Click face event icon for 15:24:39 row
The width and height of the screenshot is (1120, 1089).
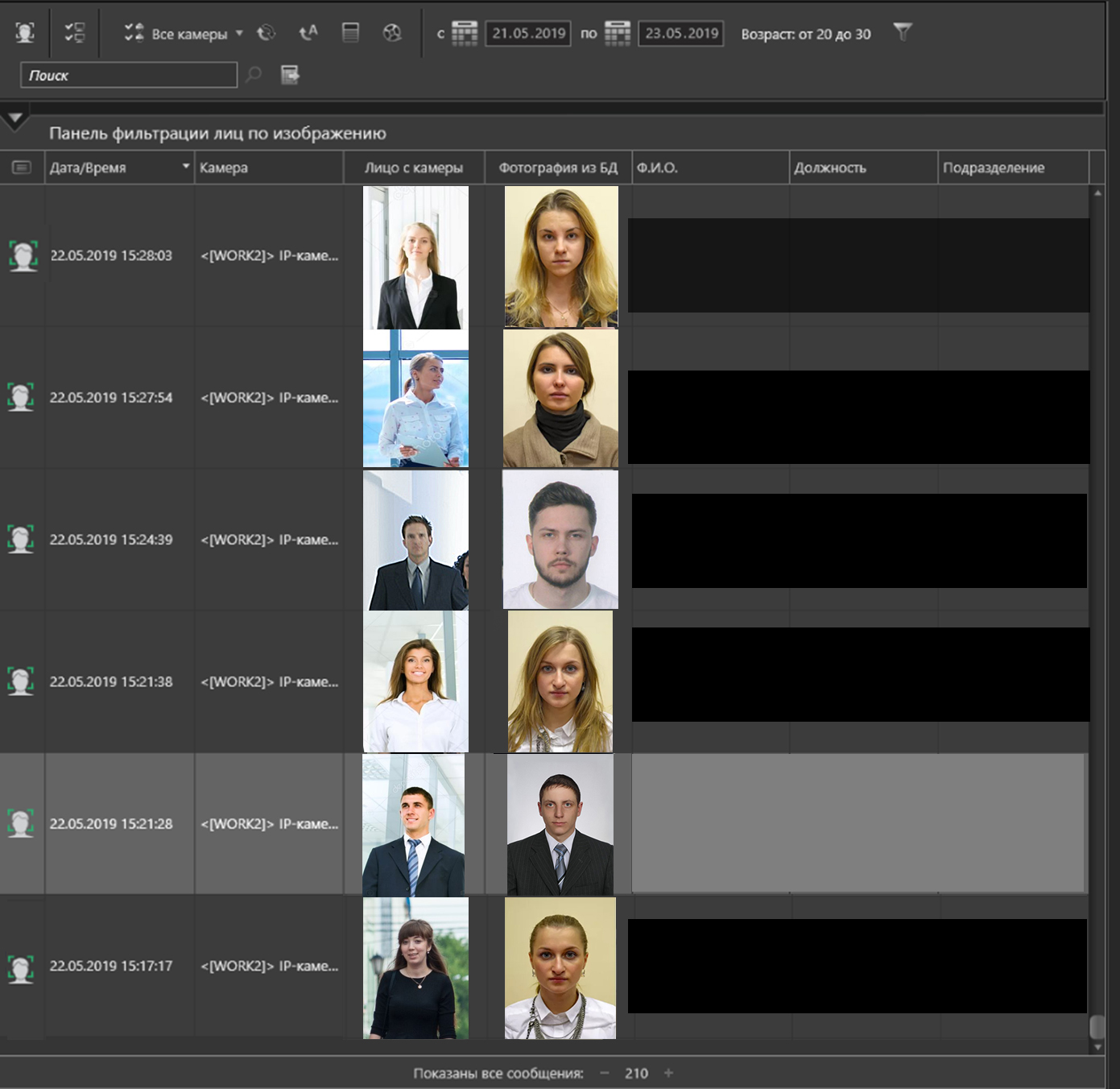tap(21, 539)
